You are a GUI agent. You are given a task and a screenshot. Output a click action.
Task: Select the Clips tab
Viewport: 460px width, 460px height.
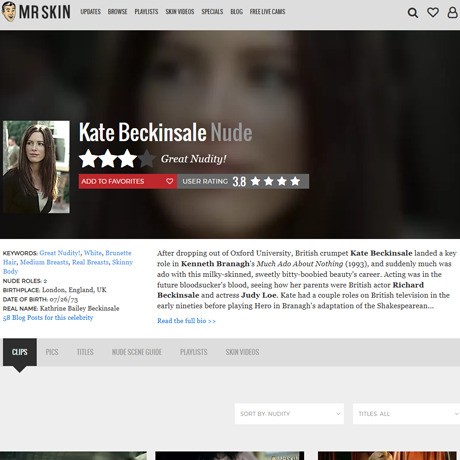pyautogui.click(x=20, y=352)
